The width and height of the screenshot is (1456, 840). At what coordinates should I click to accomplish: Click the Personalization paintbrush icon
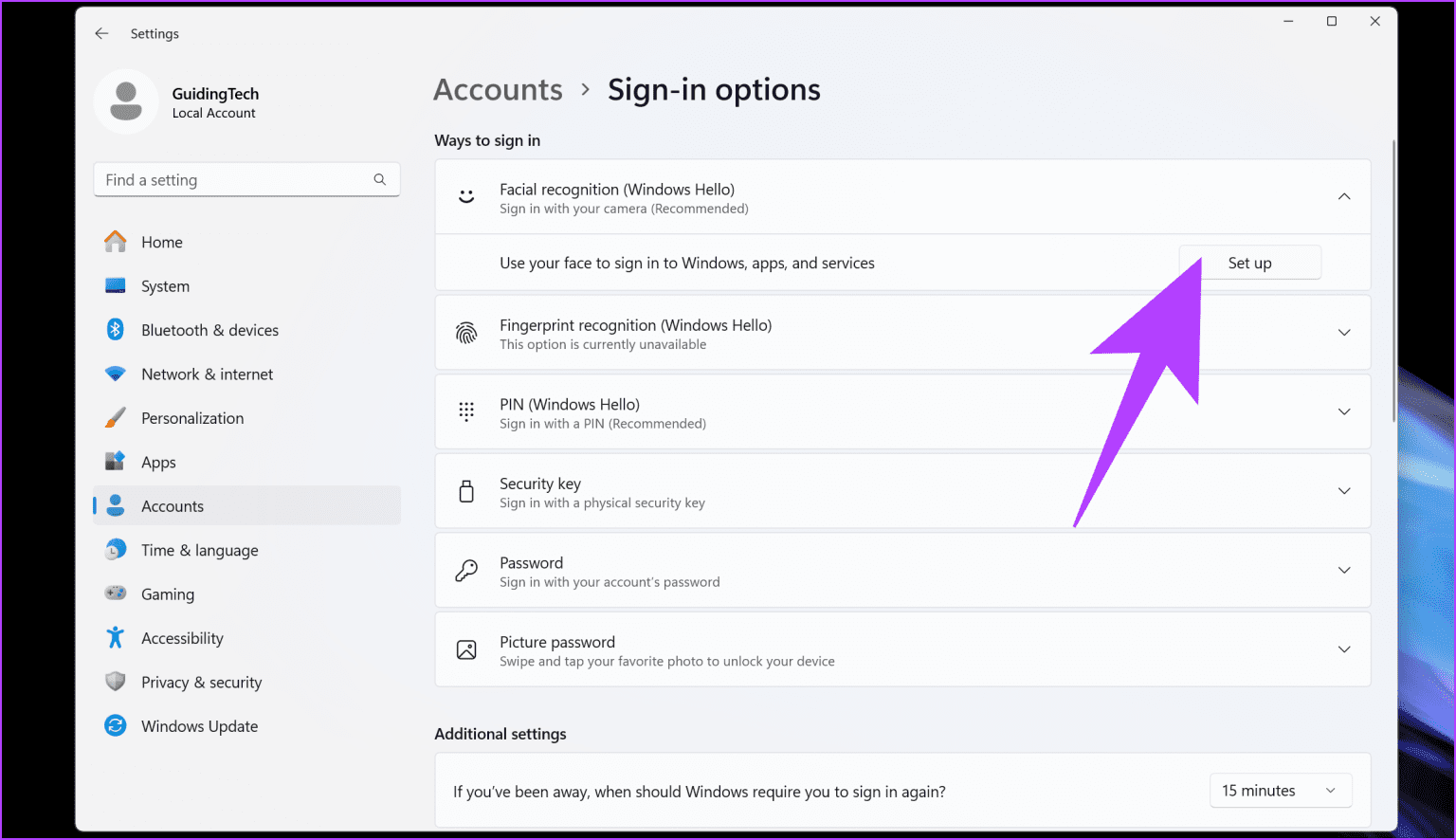click(116, 418)
